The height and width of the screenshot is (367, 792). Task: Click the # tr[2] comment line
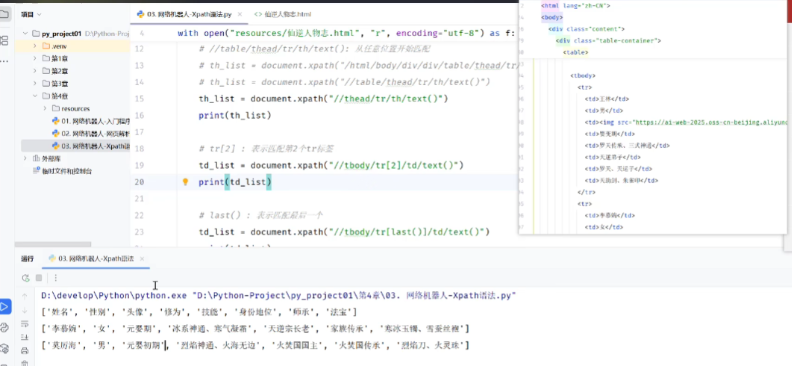pyautogui.click(x=266, y=149)
